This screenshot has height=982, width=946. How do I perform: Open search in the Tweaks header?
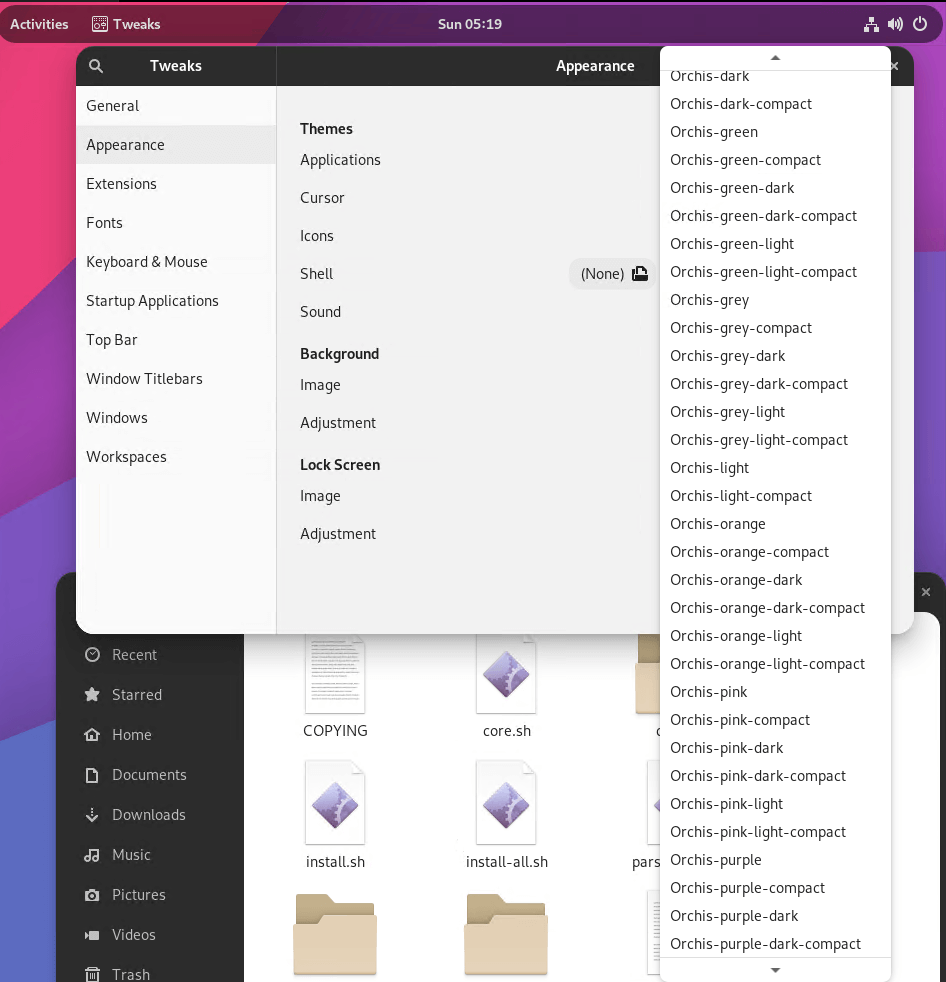pos(95,65)
